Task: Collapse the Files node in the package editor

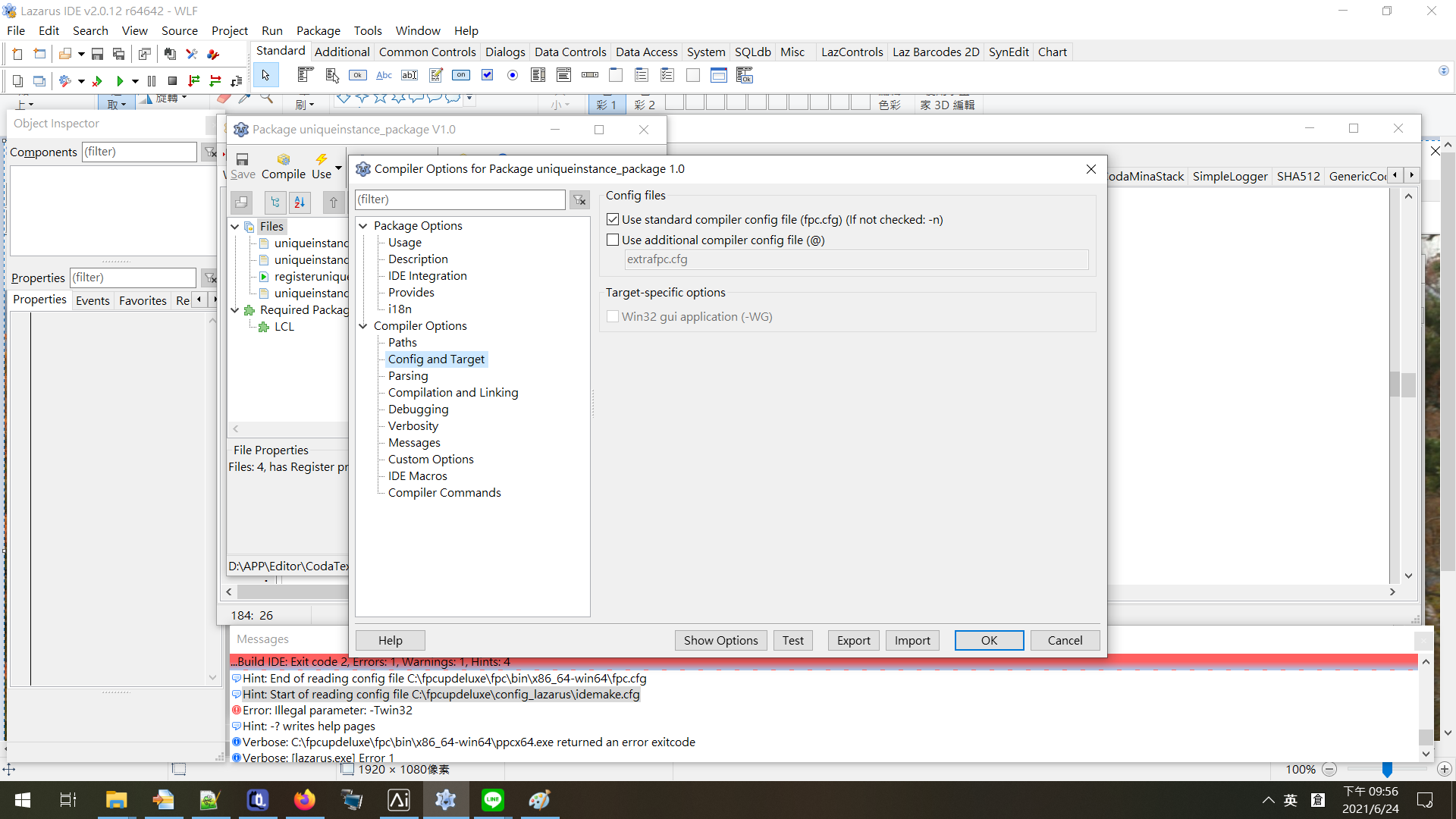Action: [x=234, y=226]
